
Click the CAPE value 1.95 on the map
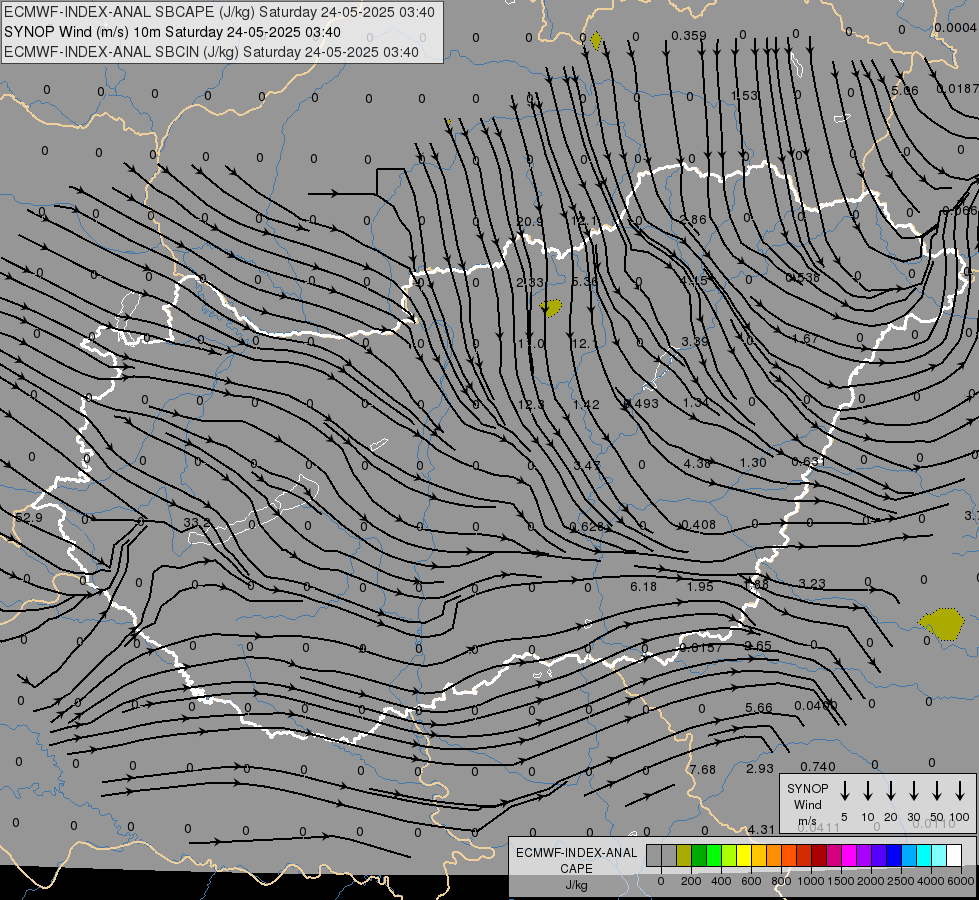(x=700, y=586)
